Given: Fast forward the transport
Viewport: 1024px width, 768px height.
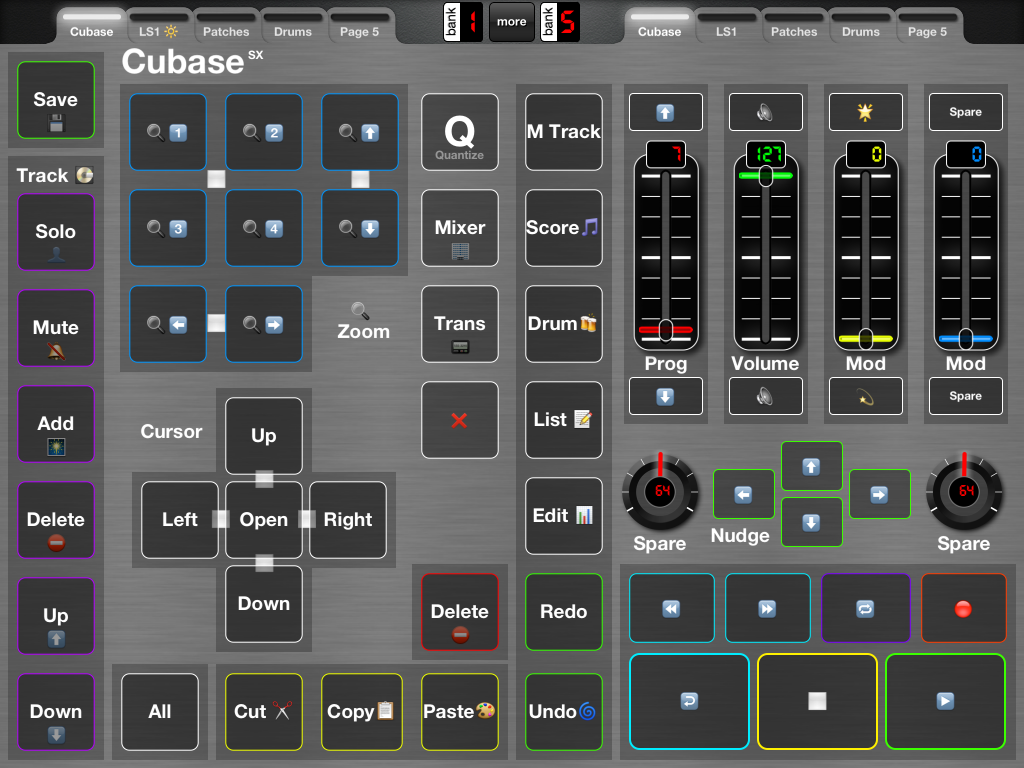Looking at the screenshot, I should pyautogui.click(x=767, y=609).
